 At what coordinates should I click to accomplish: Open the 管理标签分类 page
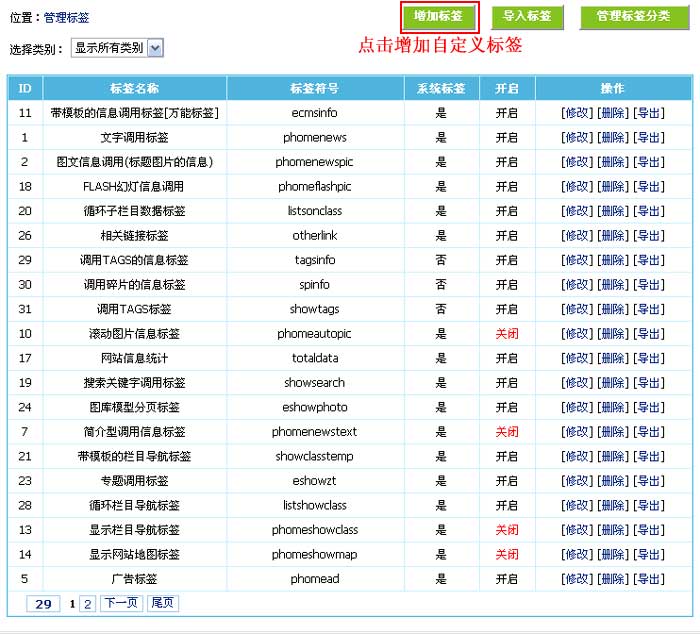(633, 17)
